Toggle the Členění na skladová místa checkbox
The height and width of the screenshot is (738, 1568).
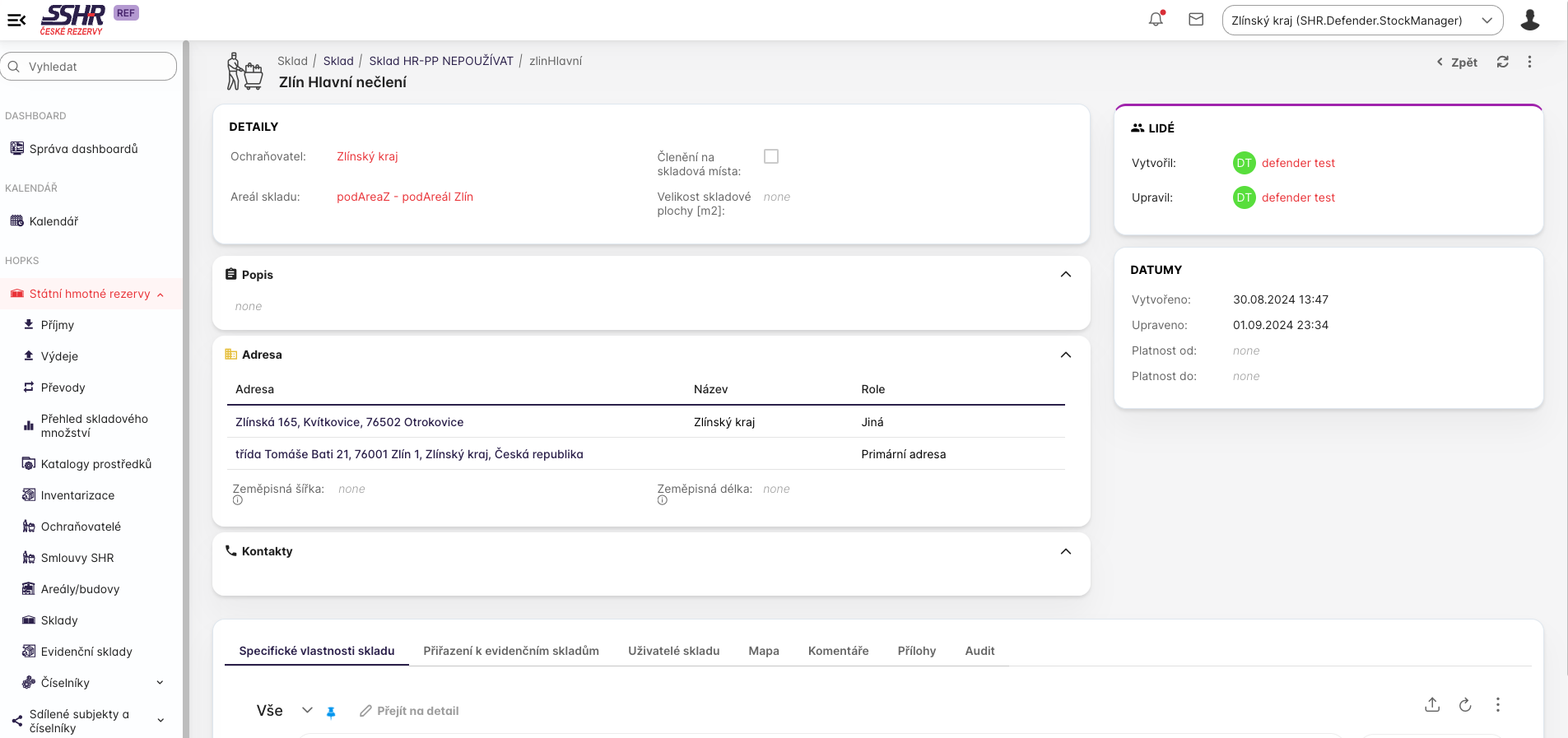coord(771,156)
